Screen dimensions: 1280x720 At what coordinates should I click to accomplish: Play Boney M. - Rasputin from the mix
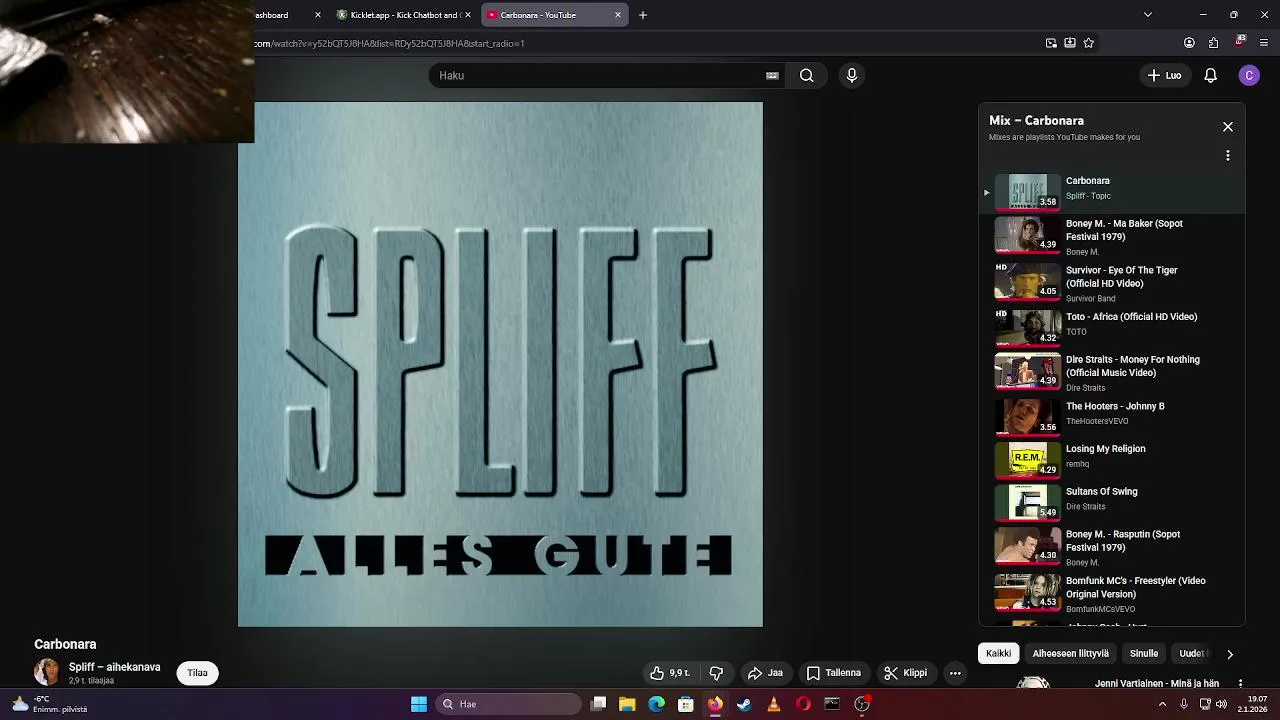(x=1110, y=547)
